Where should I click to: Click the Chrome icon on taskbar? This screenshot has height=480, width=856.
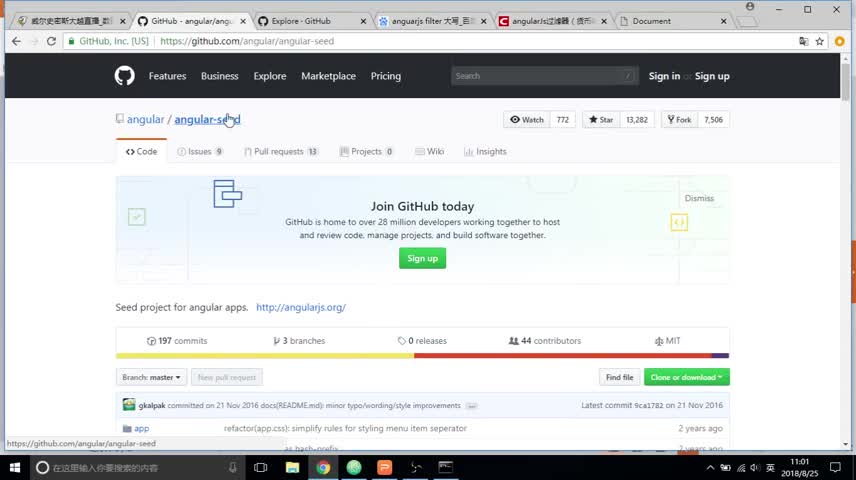click(x=323, y=467)
